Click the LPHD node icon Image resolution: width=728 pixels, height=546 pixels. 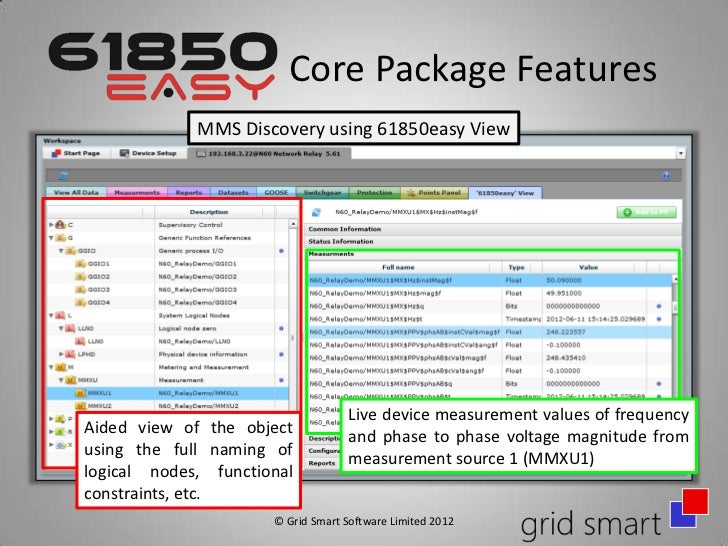click(70, 354)
